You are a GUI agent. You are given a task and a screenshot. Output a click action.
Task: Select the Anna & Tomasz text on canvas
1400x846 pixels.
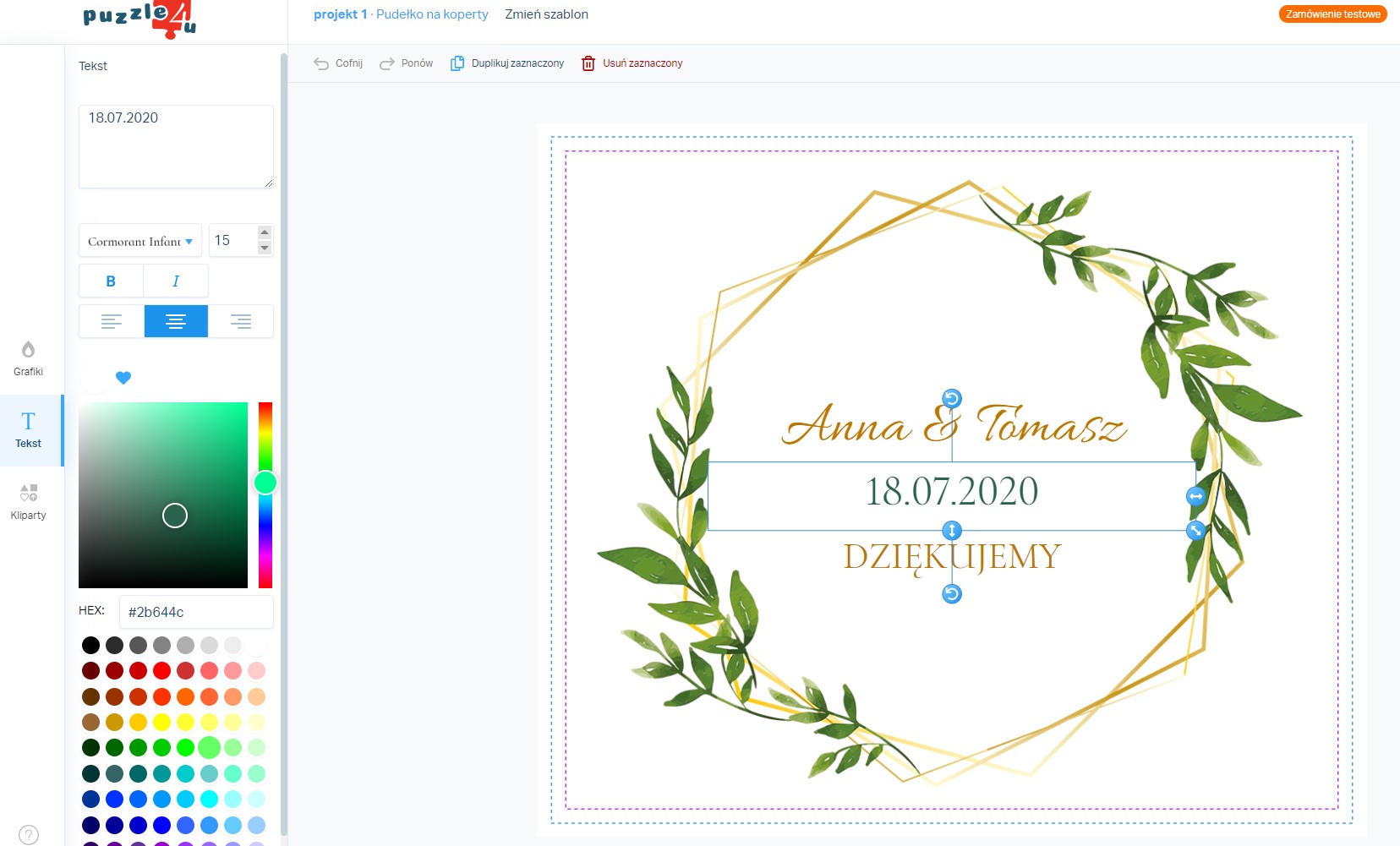(954, 426)
